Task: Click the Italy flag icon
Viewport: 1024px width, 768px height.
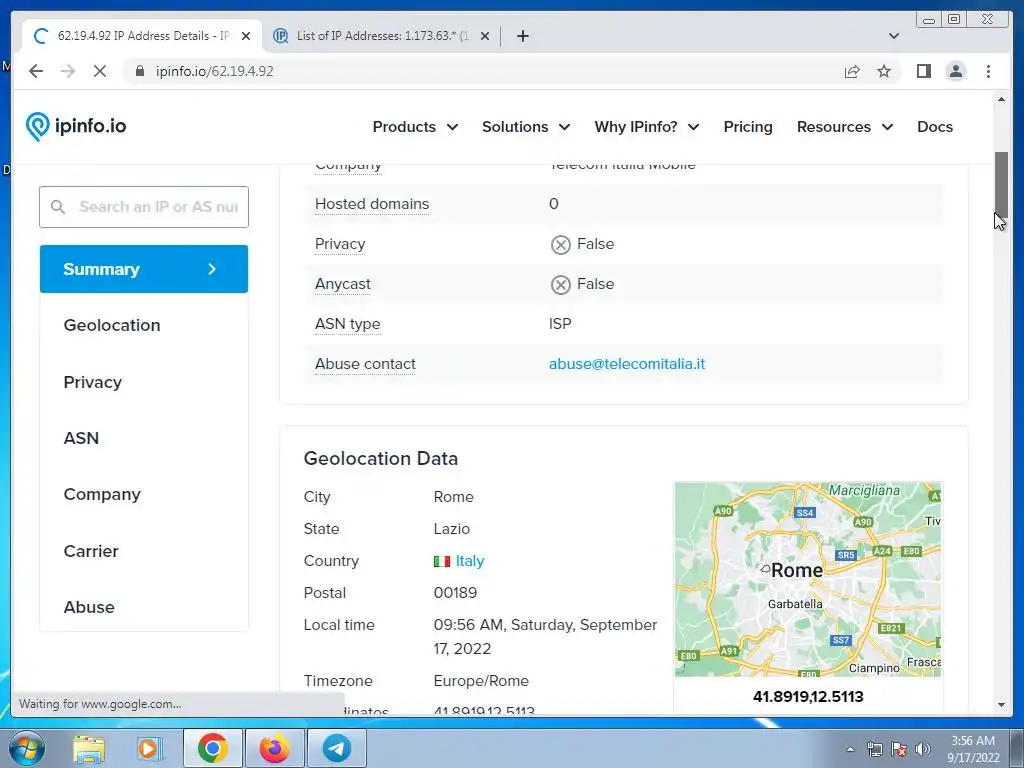Action: pos(442,561)
